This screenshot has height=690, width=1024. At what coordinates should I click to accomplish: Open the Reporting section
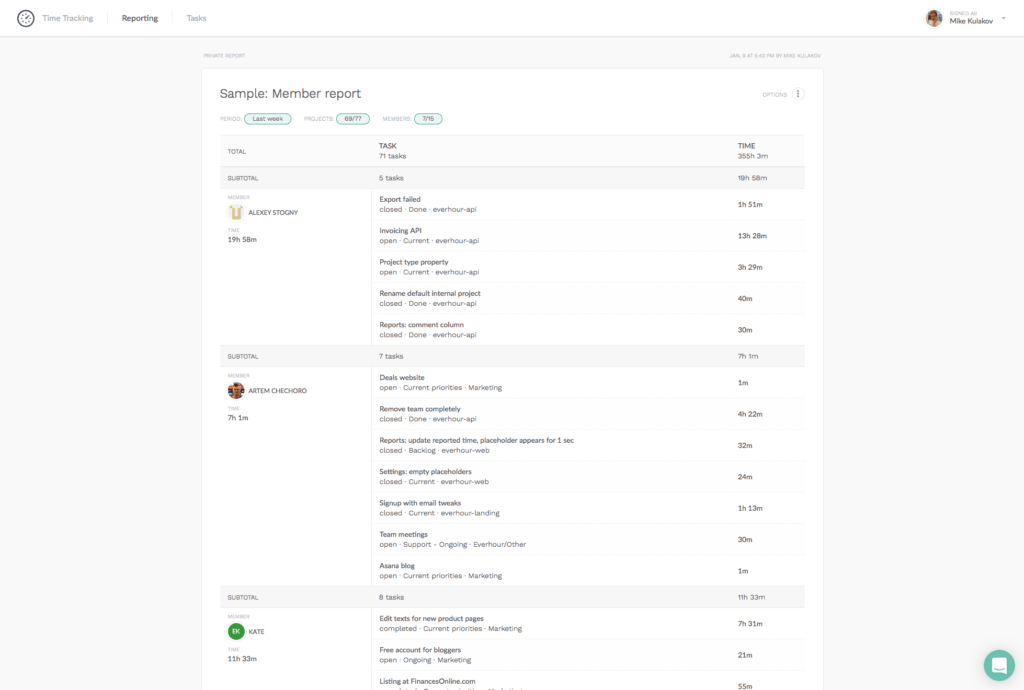[x=139, y=17]
